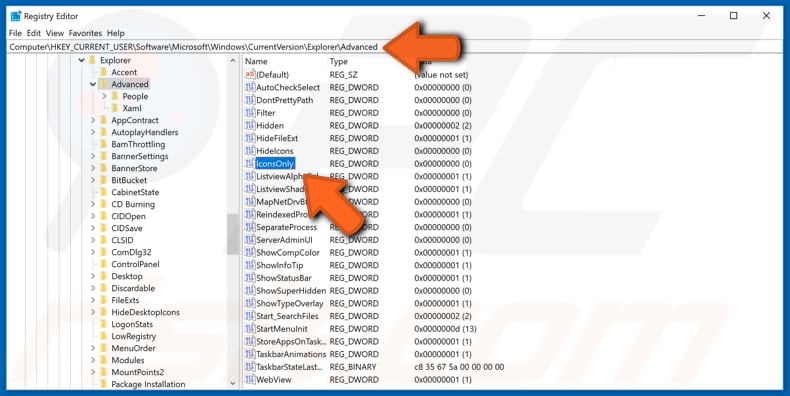Click the ServerAdminUI DWORD icon
This screenshot has width=790, height=396.
point(250,240)
